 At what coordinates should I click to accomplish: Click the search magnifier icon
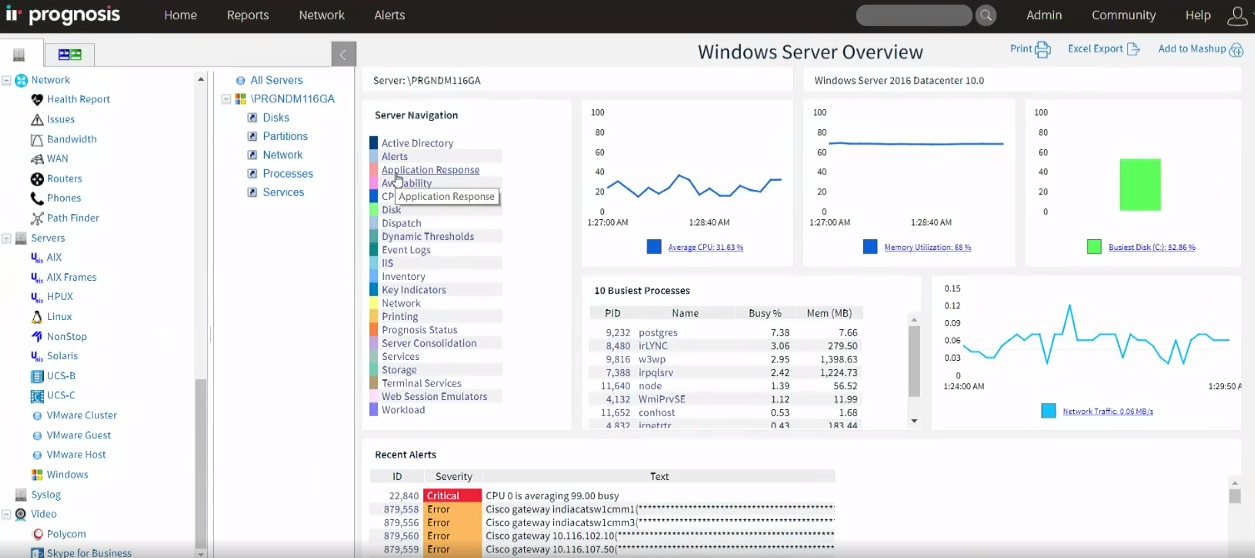[x=986, y=15]
